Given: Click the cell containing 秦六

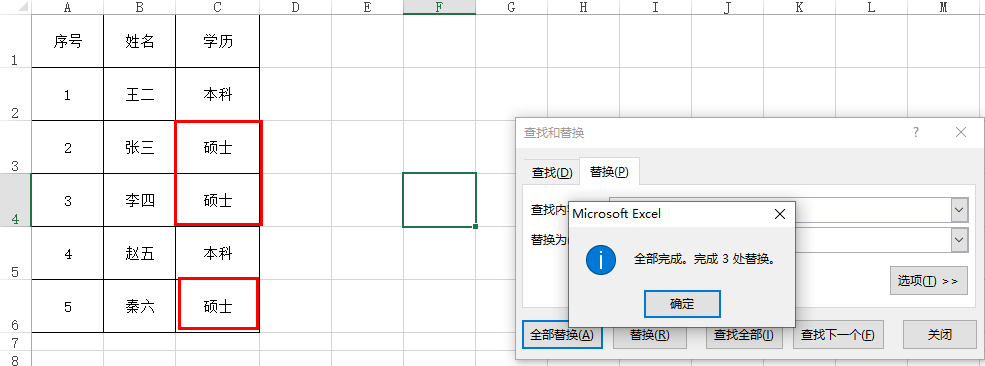Looking at the screenshot, I should 139,306.
